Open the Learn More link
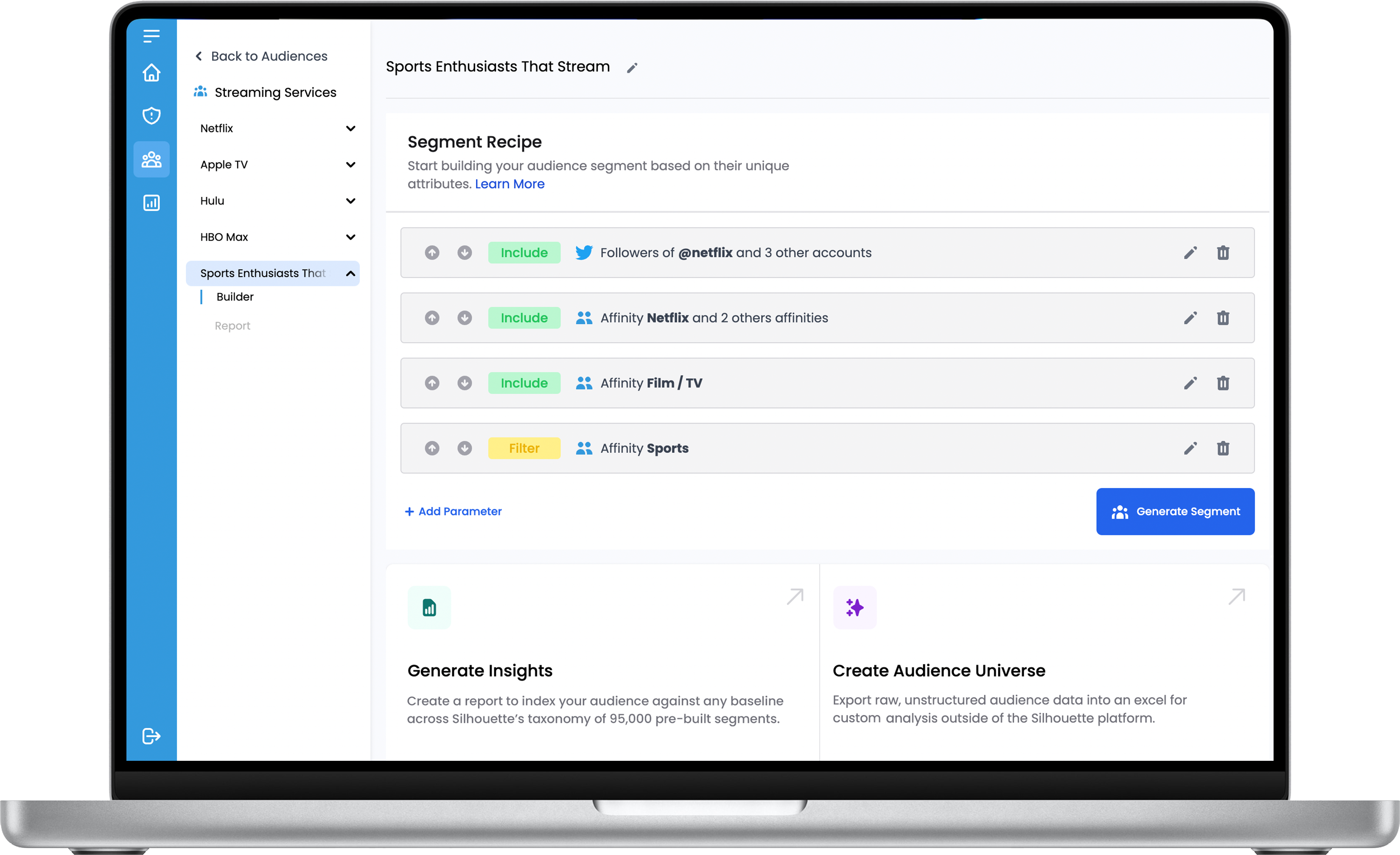This screenshot has width=1400, height=855. click(510, 184)
